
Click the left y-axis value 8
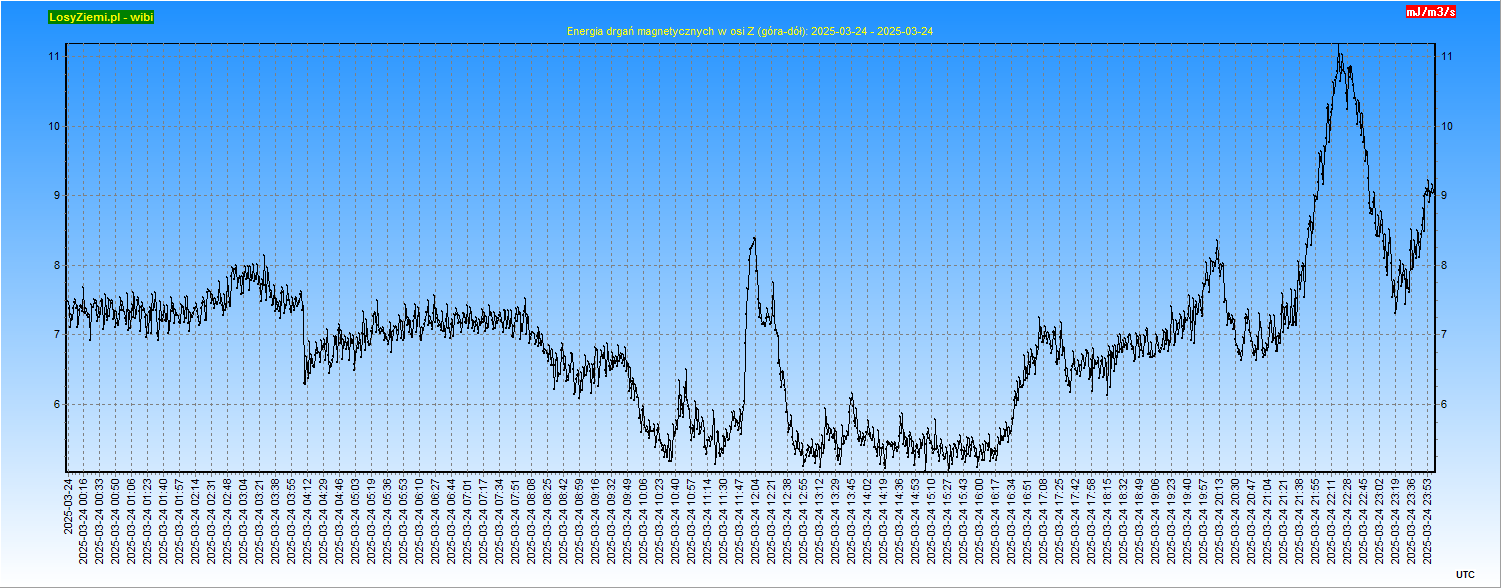point(57,265)
